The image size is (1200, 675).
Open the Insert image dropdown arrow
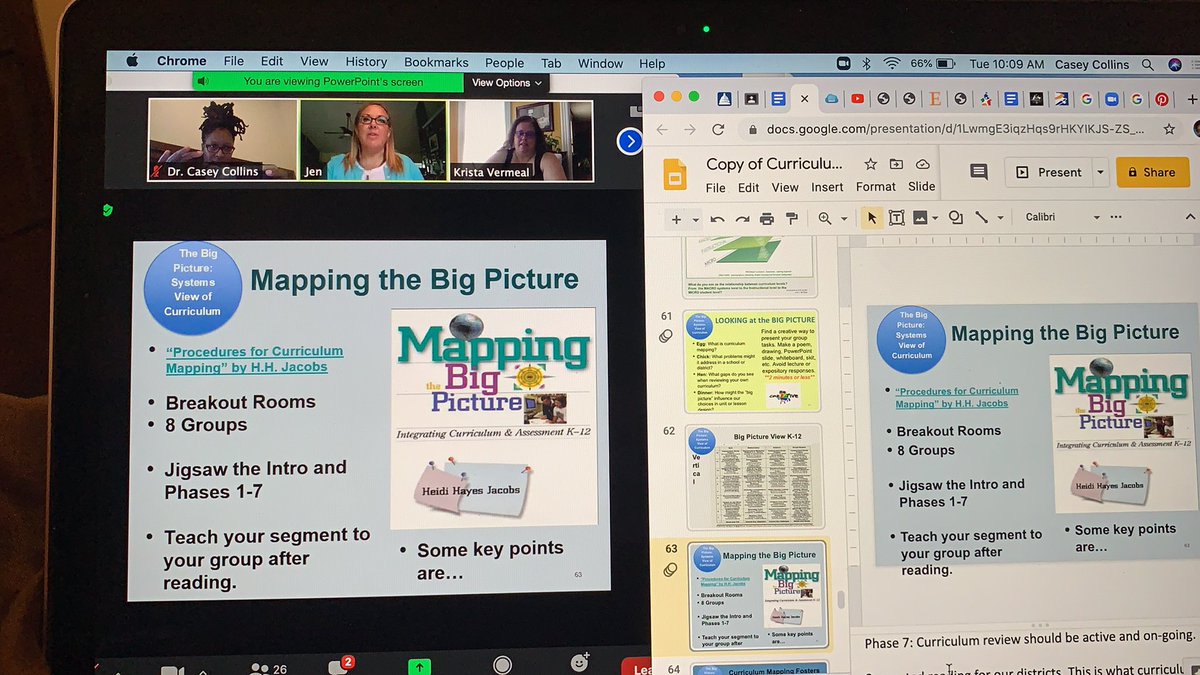(x=934, y=218)
